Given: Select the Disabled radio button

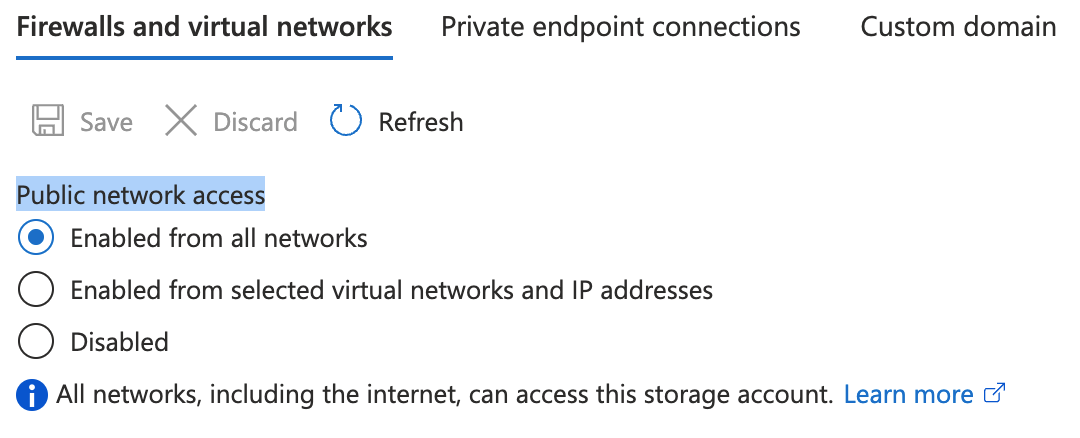Looking at the screenshot, I should [x=36, y=342].
